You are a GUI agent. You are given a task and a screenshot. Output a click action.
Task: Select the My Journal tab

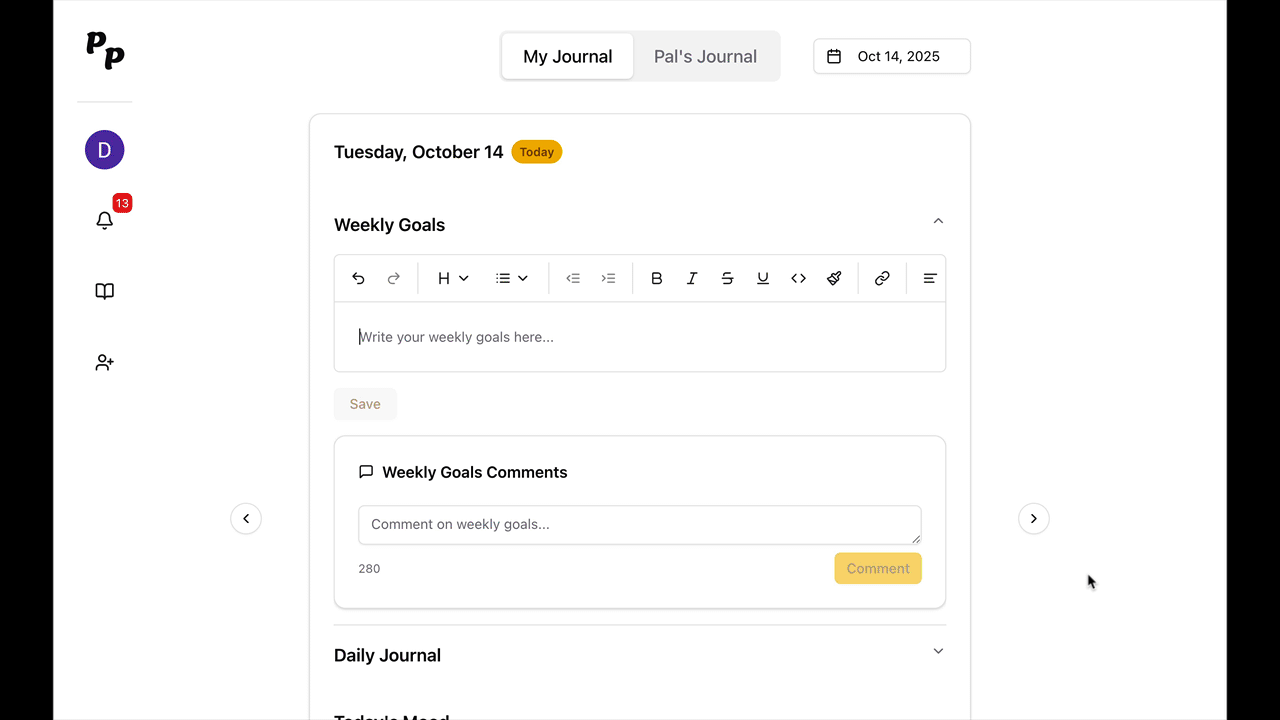567,57
